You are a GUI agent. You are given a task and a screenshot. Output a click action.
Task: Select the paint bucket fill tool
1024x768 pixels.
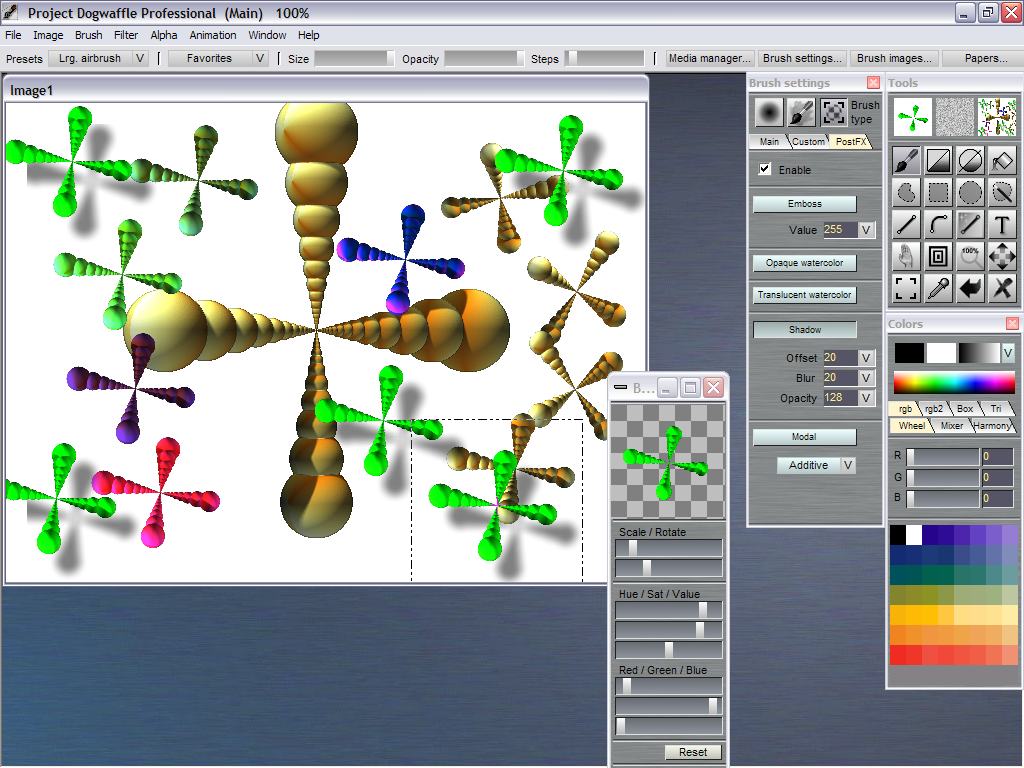pyautogui.click(x=1002, y=161)
